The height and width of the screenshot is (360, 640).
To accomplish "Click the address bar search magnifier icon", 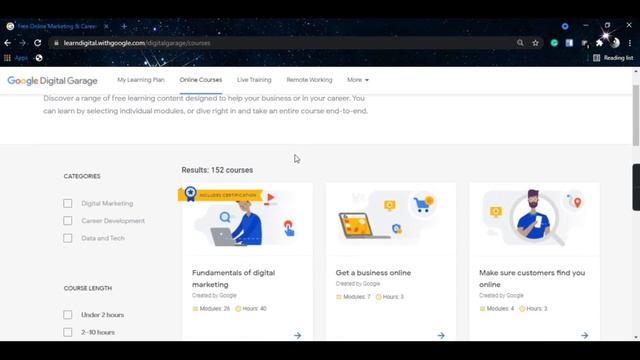I will tap(520, 43).
